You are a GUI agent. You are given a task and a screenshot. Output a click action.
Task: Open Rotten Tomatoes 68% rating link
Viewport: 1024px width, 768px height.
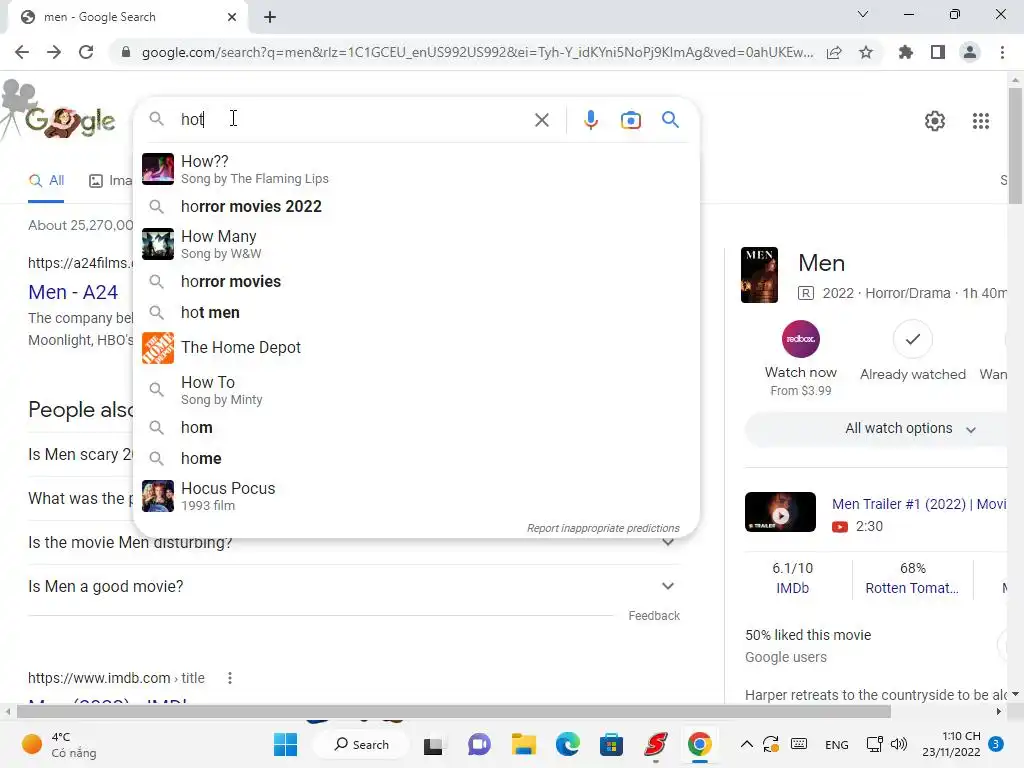pos(912,578)
